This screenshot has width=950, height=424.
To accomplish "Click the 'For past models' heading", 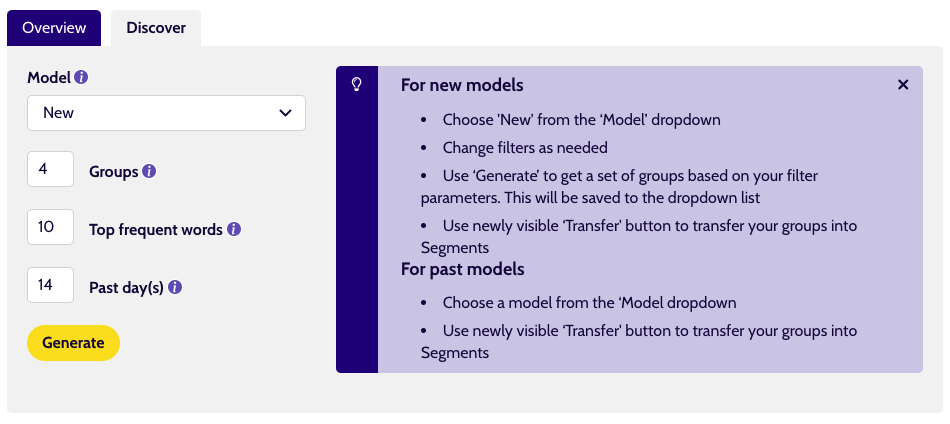I will [x=463, y=269].
